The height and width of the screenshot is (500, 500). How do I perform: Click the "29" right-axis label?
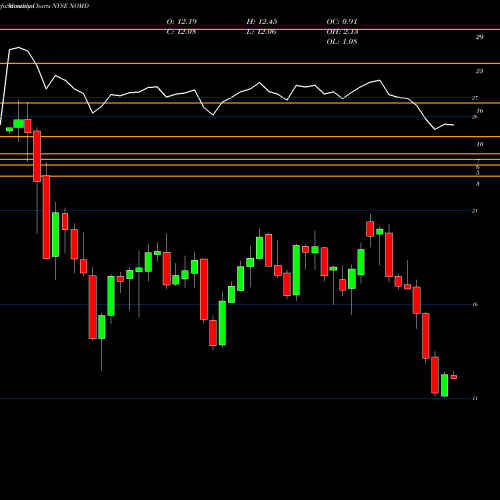point(479,37)
